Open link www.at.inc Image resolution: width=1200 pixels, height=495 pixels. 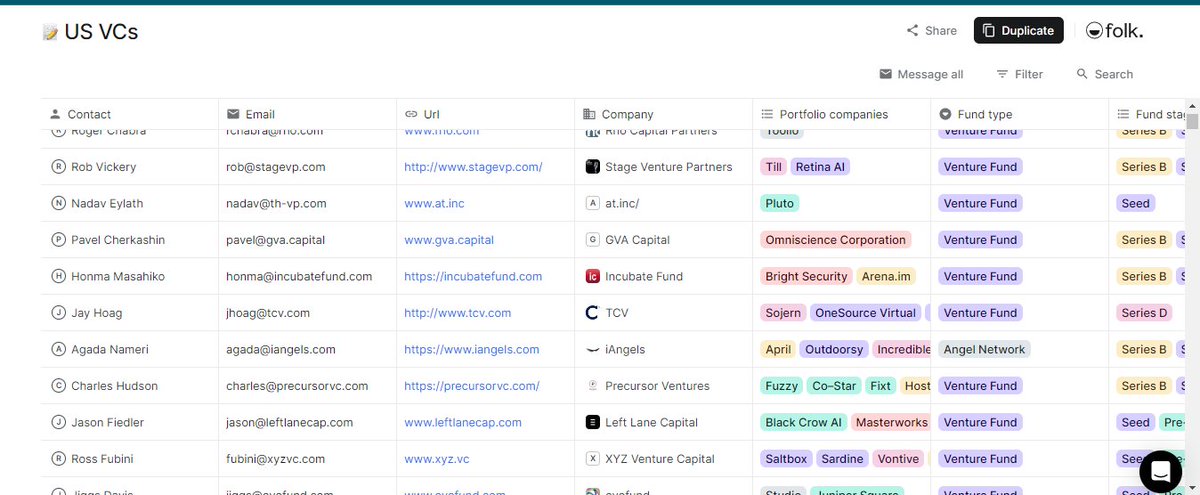click(x=434, y=203)
